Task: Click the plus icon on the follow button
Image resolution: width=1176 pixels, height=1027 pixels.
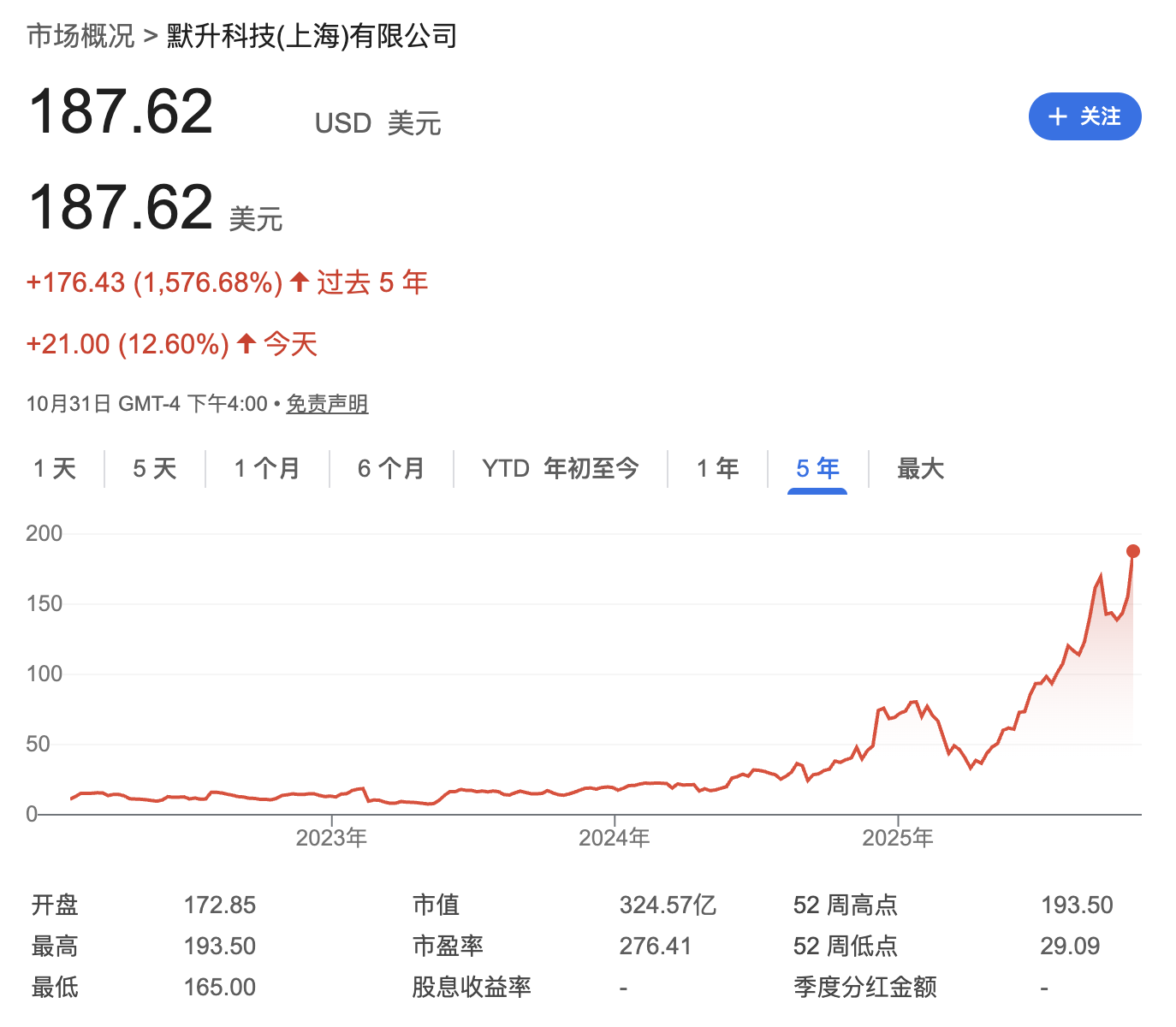Action: click(x=1057, y=116)
